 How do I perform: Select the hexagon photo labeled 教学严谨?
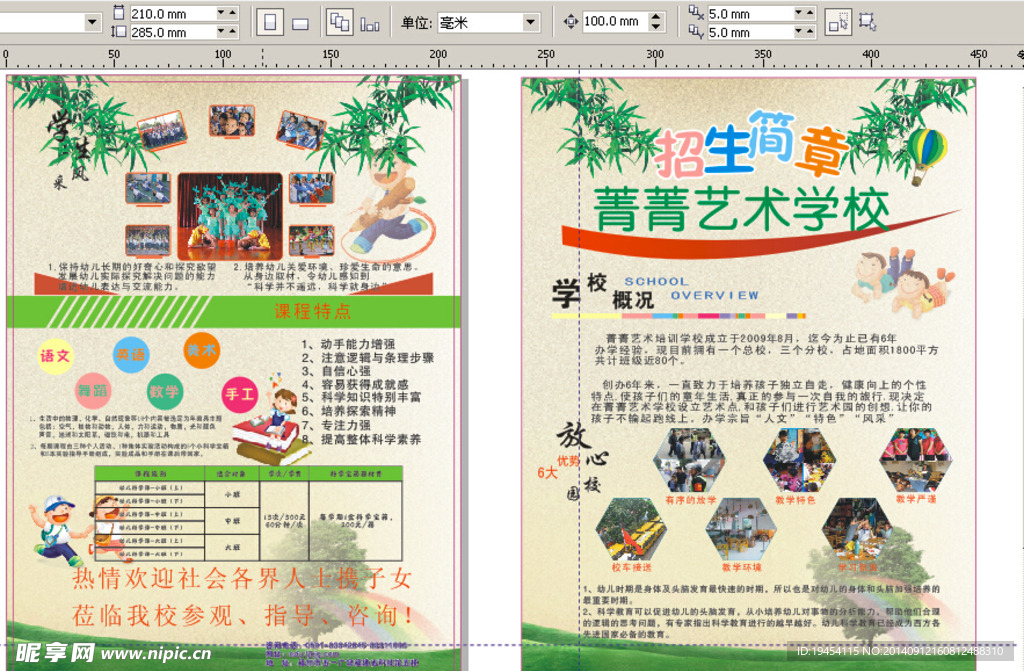[916, 460]
